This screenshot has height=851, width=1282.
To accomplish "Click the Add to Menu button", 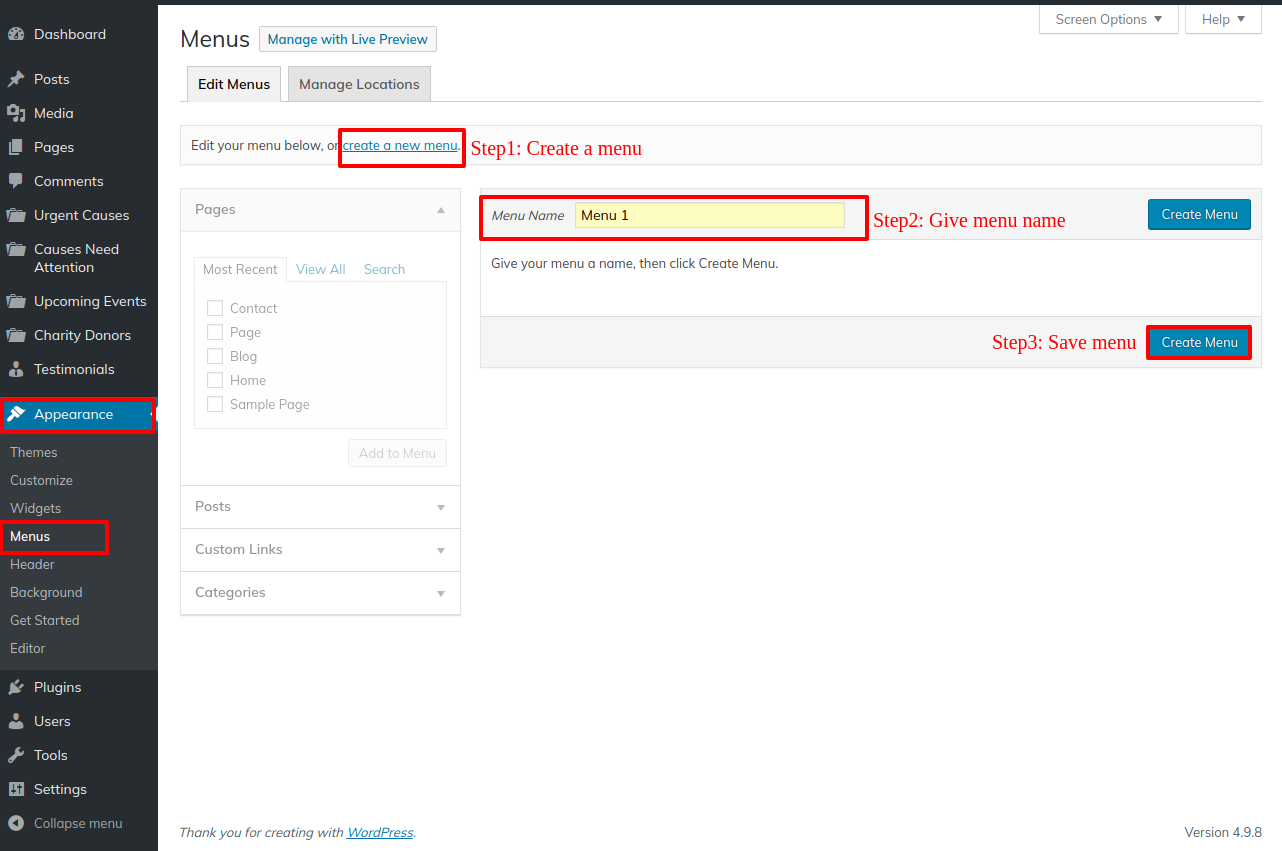I will 397,453.
